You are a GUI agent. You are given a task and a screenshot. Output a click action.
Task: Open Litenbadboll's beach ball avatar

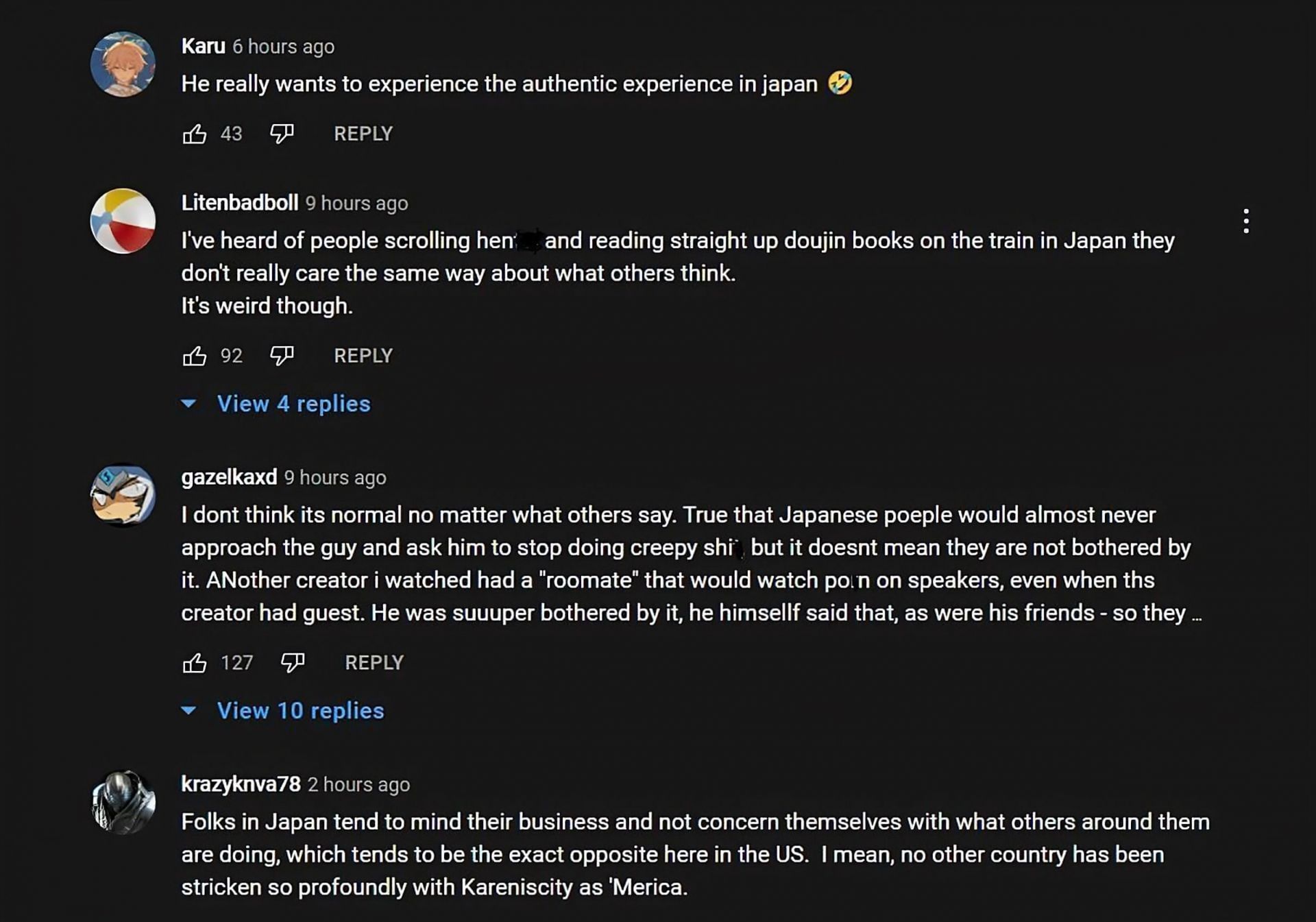[123, 221]
